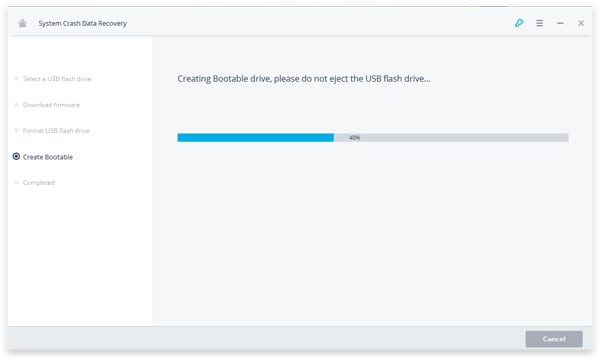Screen dimensions: 600x360
Task: Click the bullet beside Select a USB flash drive
Action: [16, 78]
